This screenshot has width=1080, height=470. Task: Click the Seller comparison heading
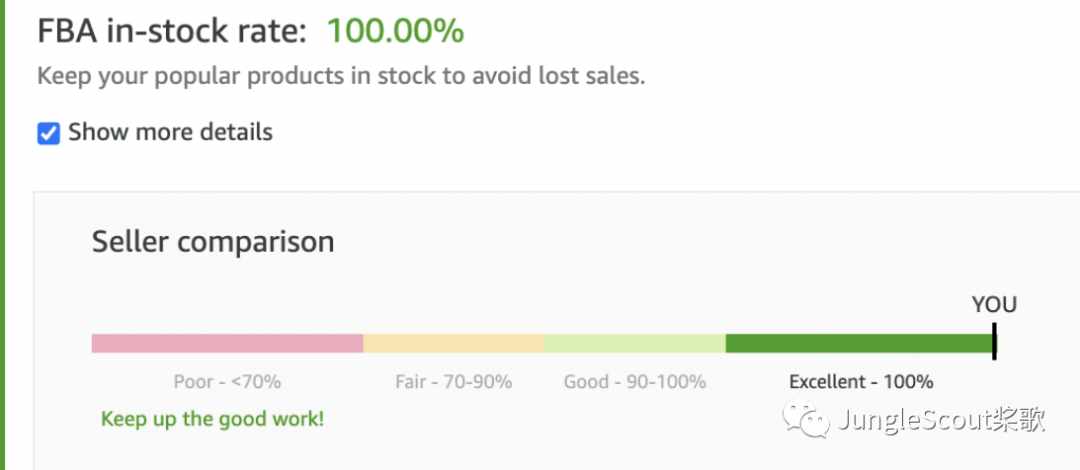[213, 242]
